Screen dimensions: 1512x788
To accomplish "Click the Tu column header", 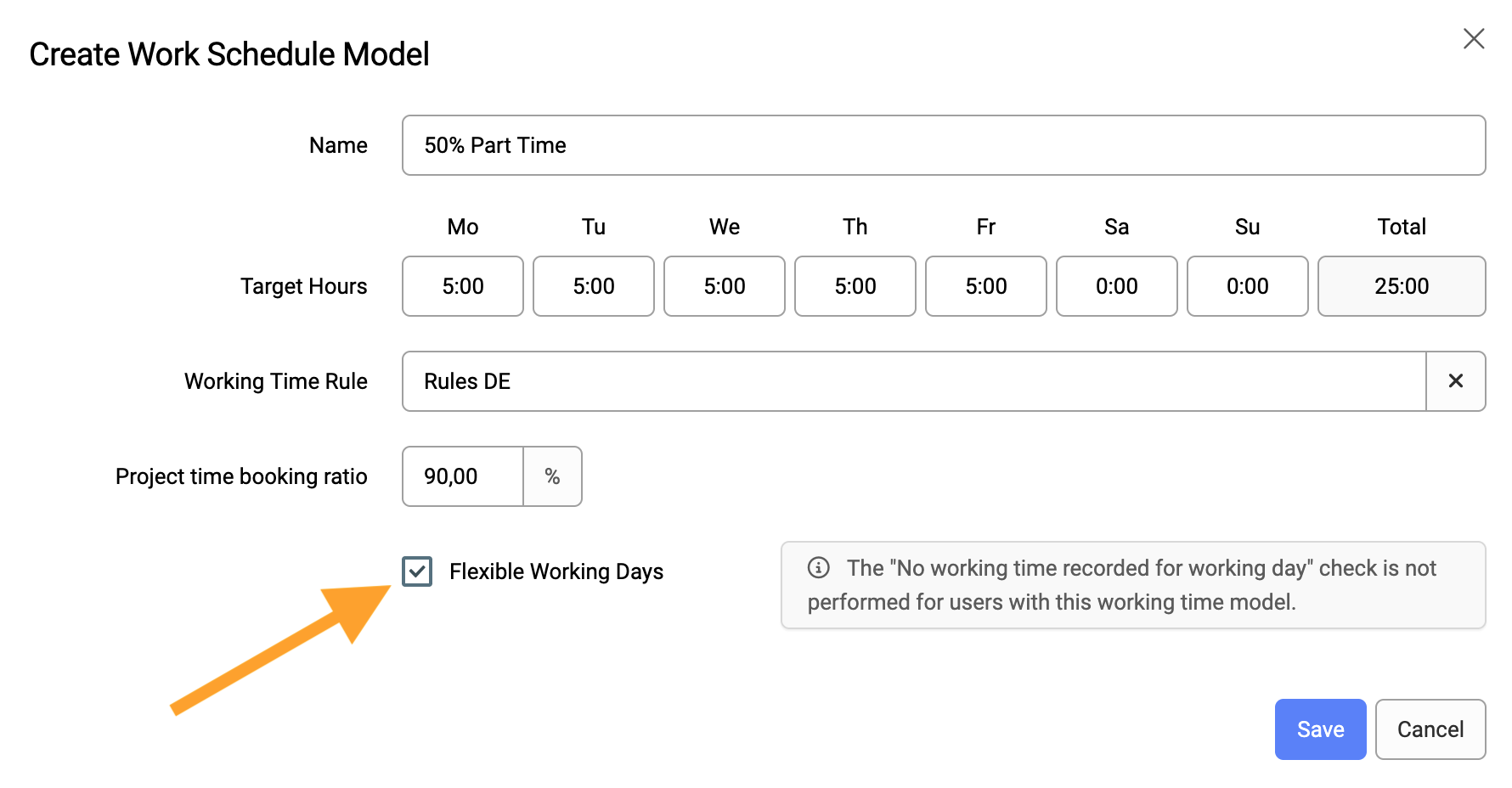I will point(594,227).
